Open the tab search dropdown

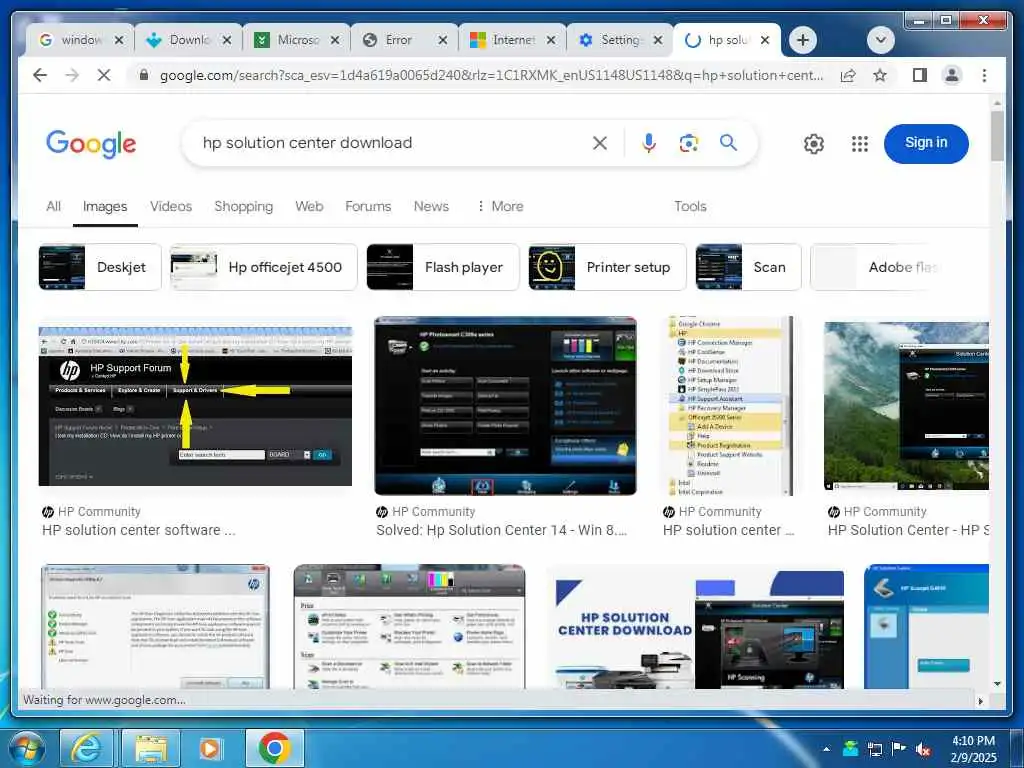tap(880, 40)
